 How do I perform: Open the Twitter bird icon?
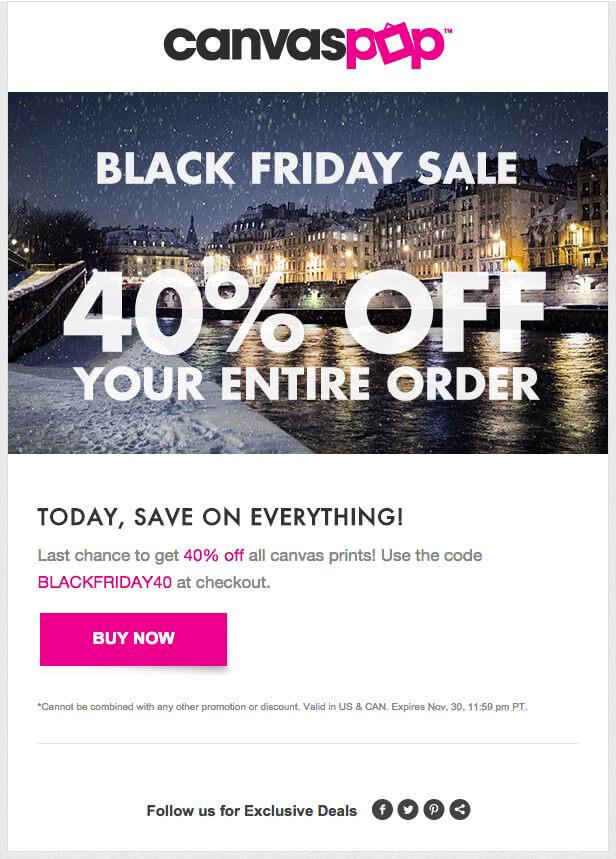(408, 810)
